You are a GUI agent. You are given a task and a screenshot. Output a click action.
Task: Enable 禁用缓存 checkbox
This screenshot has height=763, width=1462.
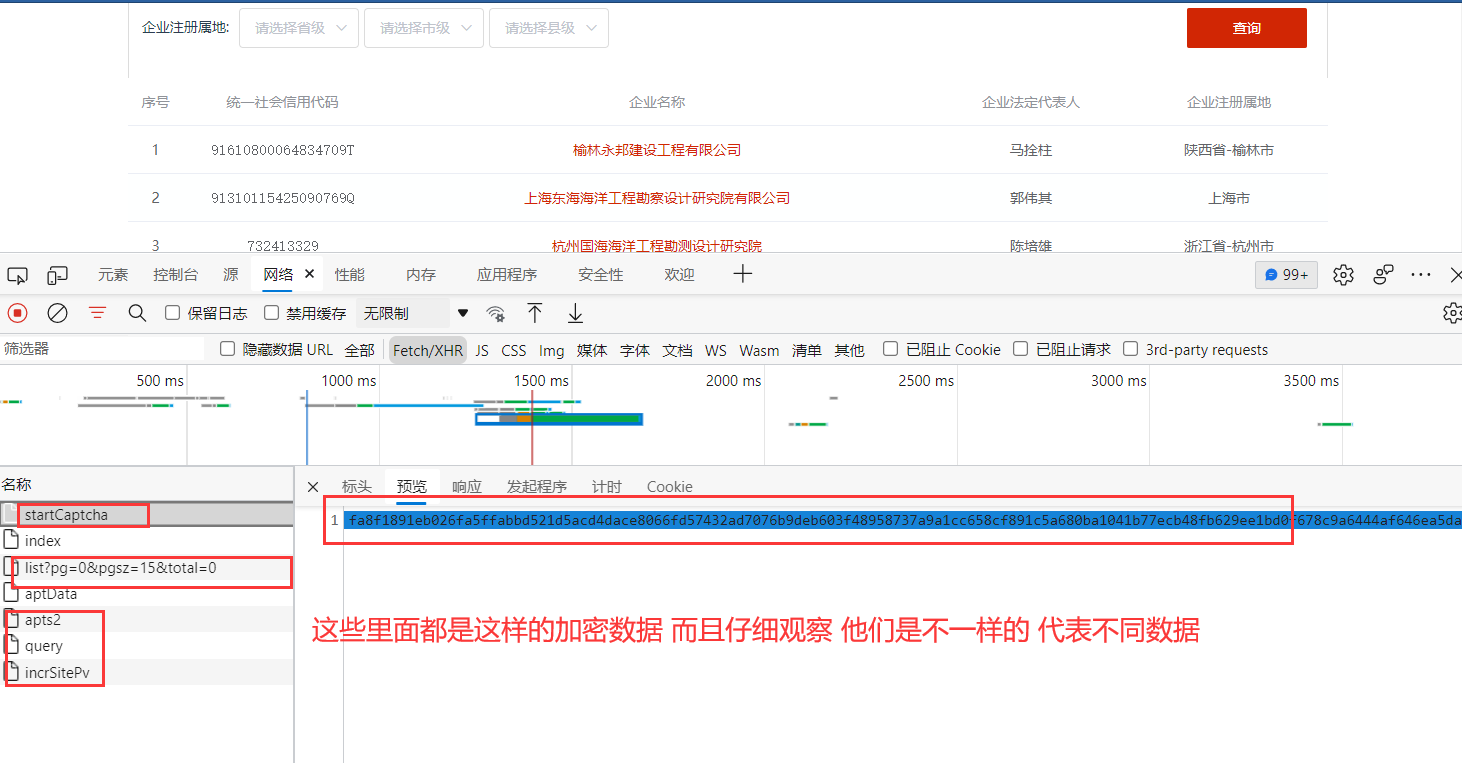coord(271,313)
